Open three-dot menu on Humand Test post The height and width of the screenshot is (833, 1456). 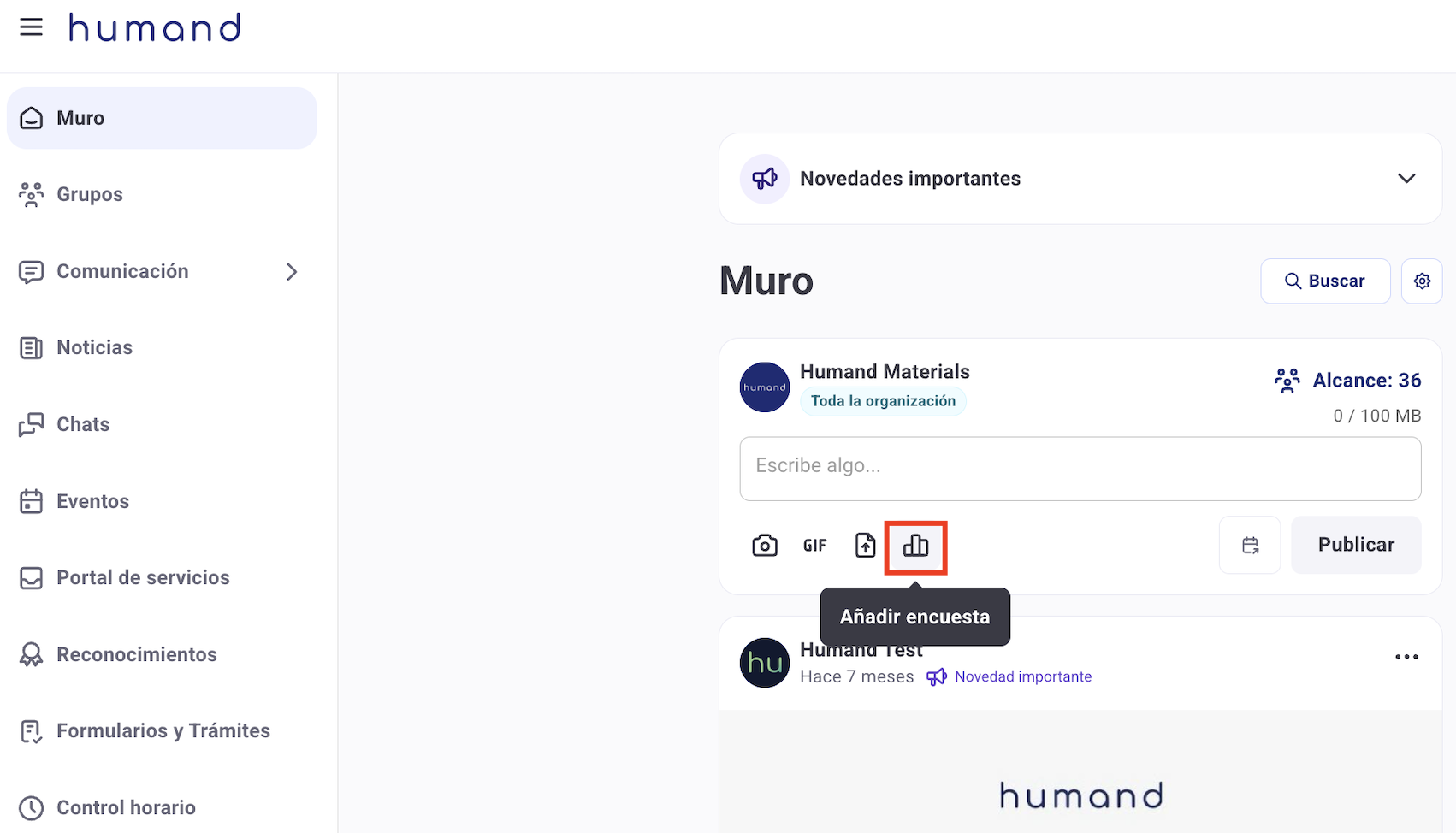pos(1406,657)
